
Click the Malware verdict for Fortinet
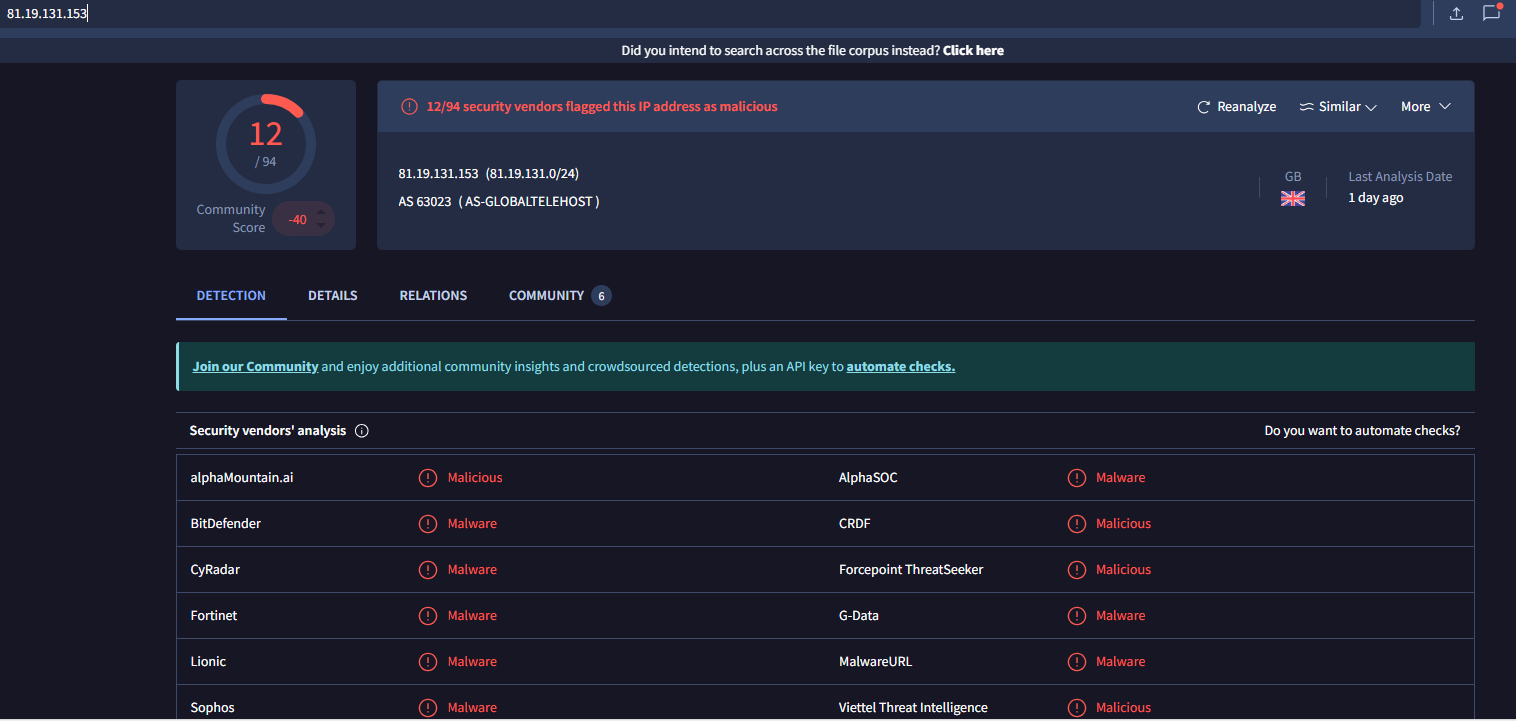(472, 616)
